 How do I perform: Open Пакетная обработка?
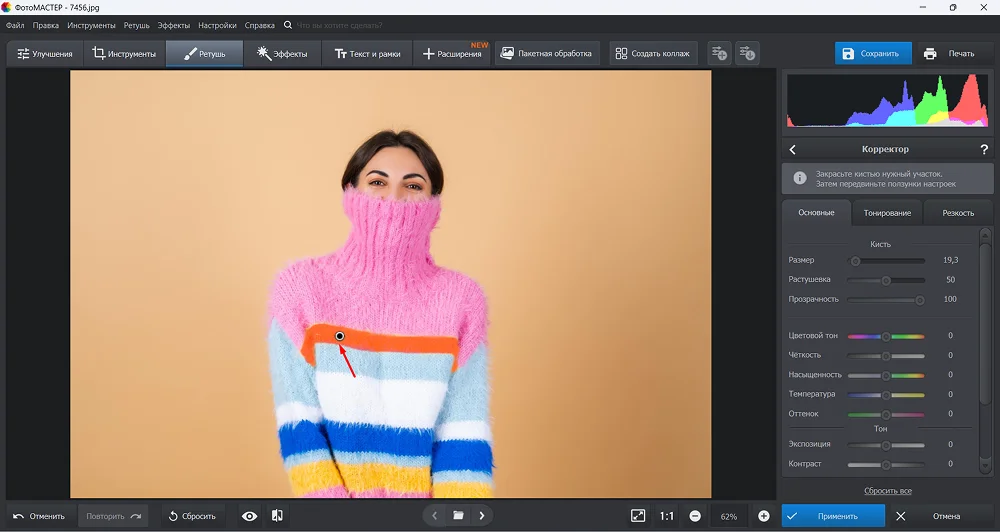tap(547, 54)
